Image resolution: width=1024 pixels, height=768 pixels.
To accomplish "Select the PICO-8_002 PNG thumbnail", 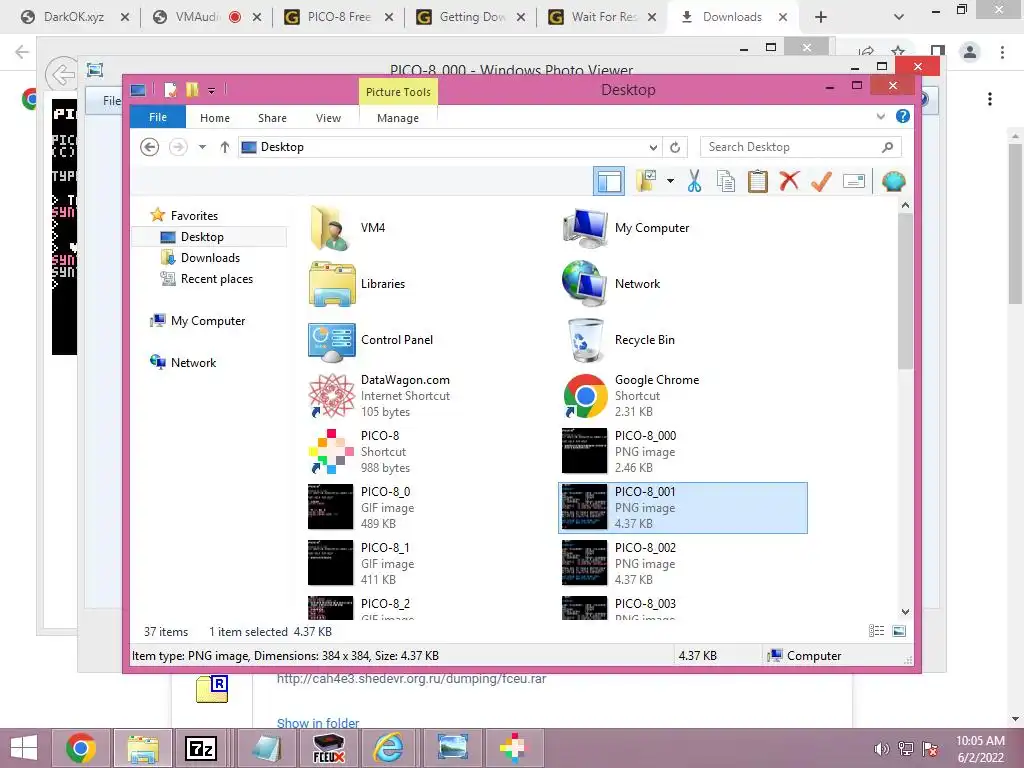I will point(584,563).
